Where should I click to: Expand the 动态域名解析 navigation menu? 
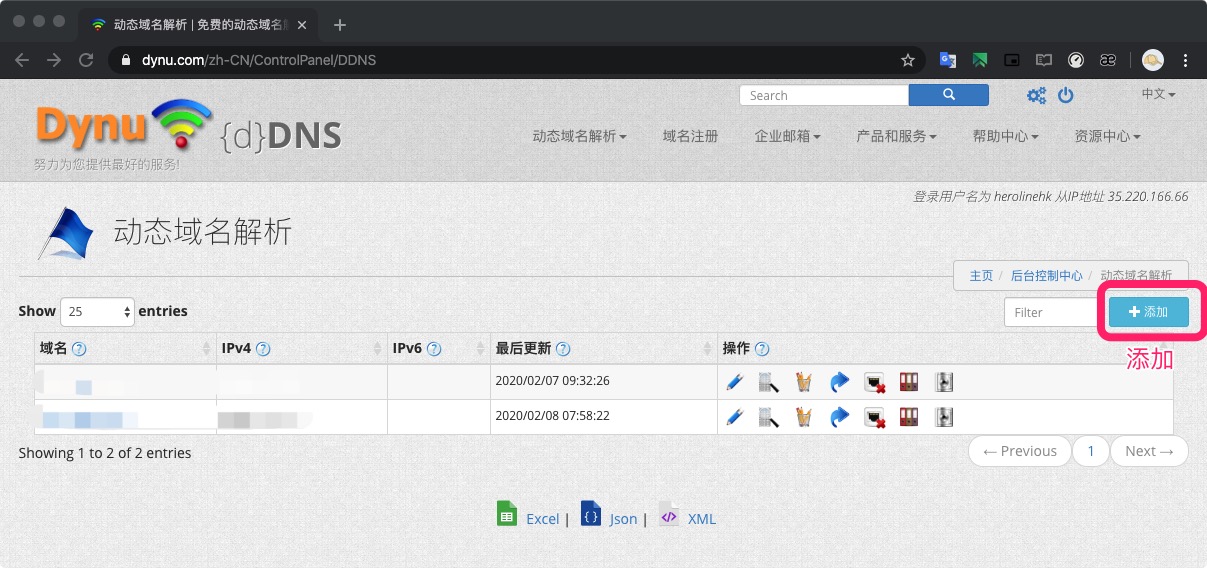(579, 136)
